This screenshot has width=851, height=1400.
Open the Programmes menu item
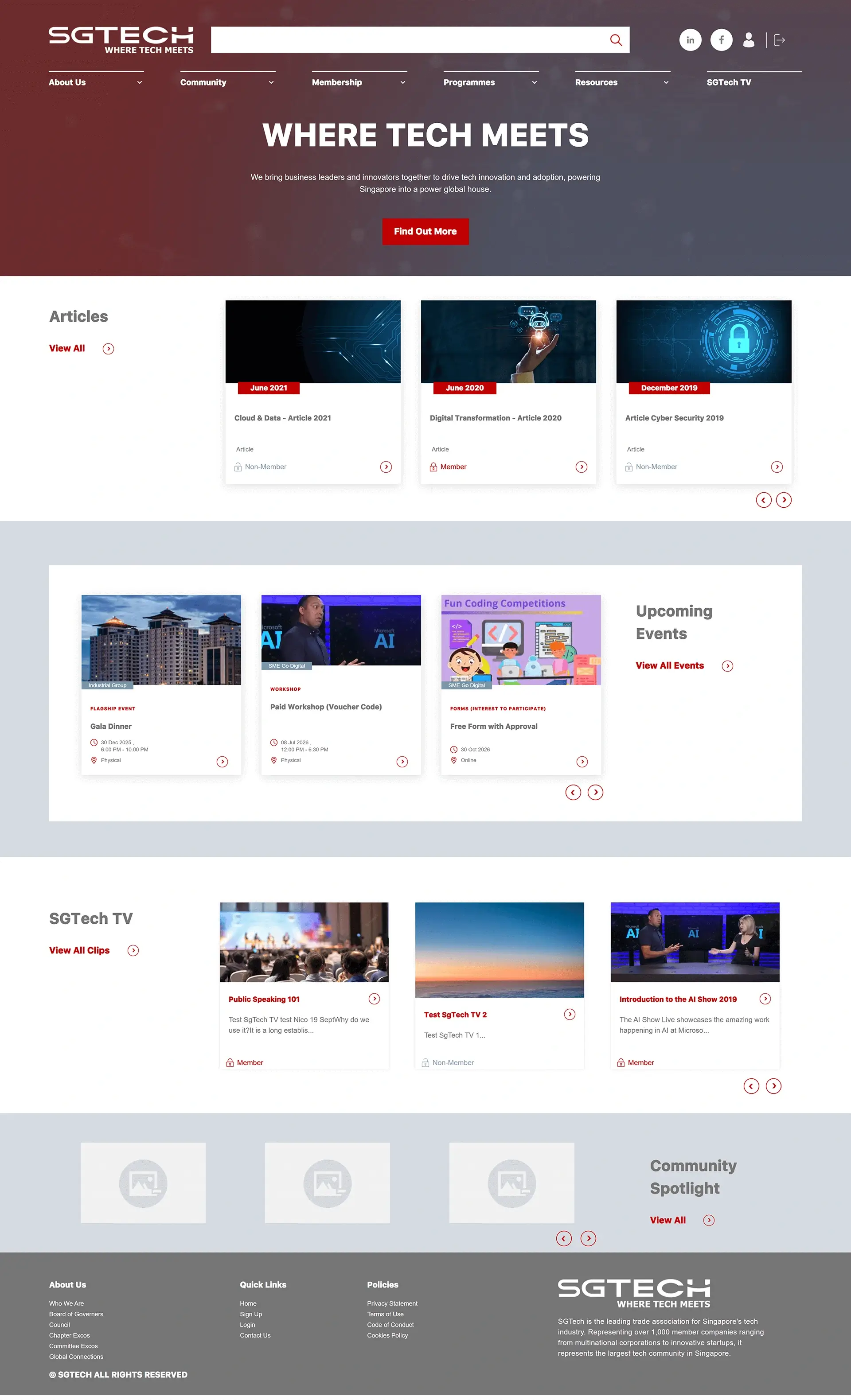(x=469, y=82)
